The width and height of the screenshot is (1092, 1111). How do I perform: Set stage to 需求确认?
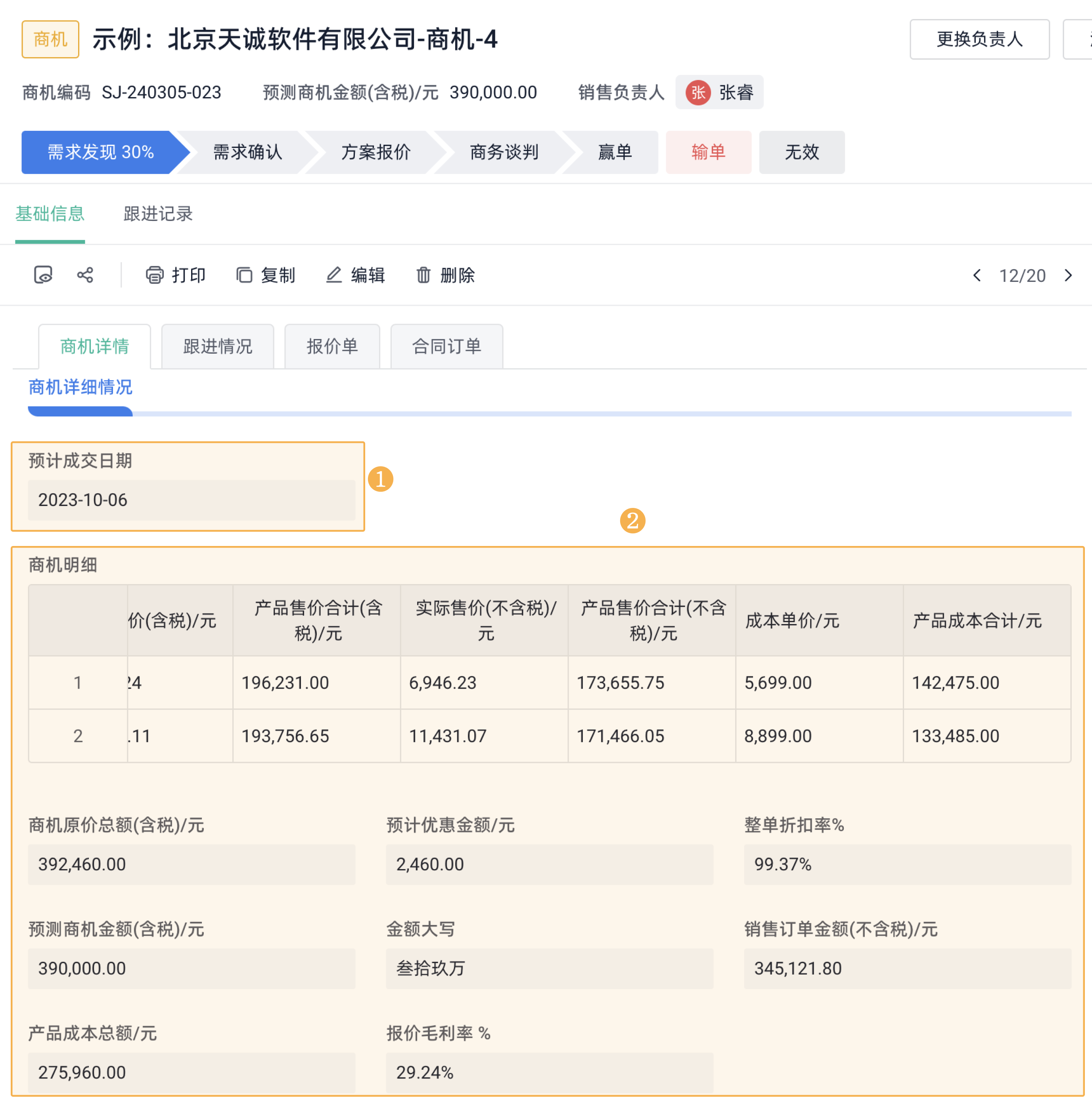point(247,152)
